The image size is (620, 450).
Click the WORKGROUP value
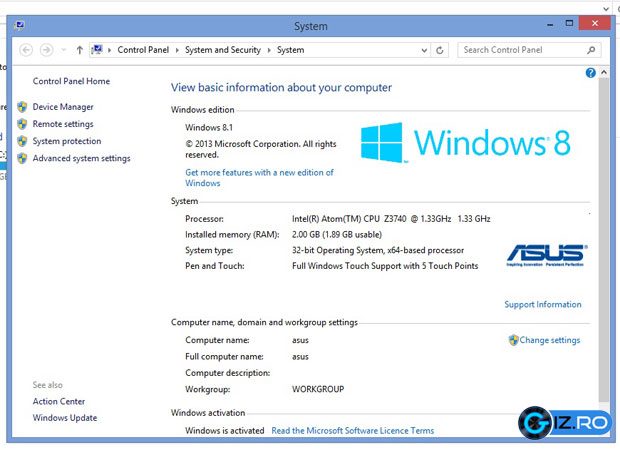318,389
